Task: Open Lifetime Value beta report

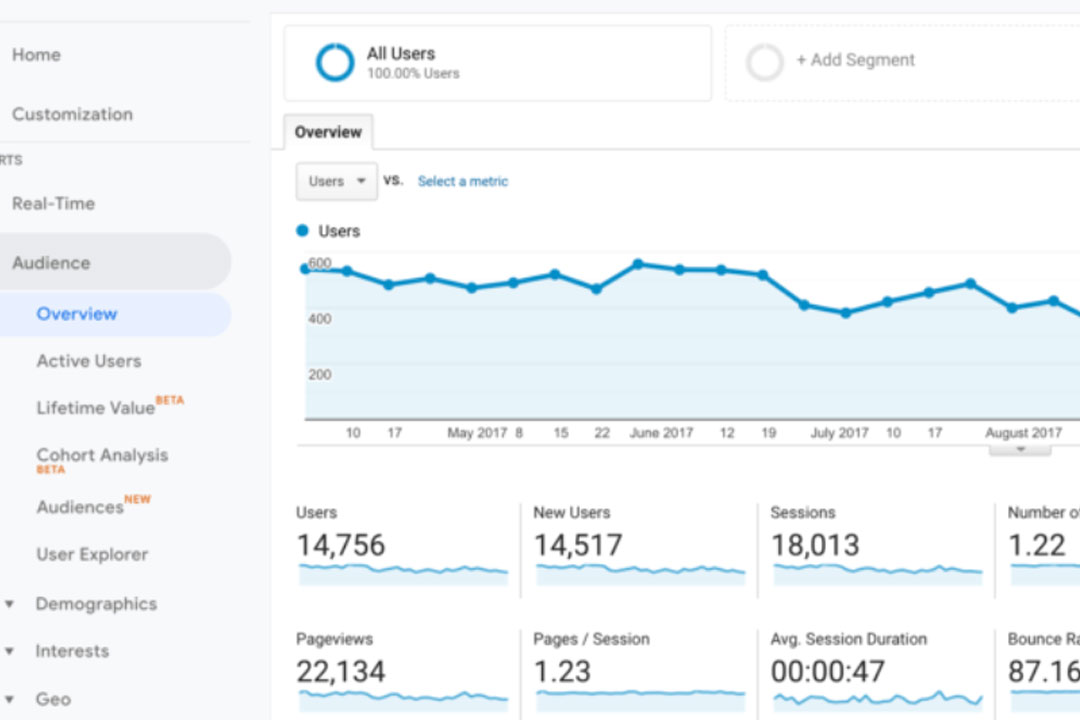Action: (96, 408)
